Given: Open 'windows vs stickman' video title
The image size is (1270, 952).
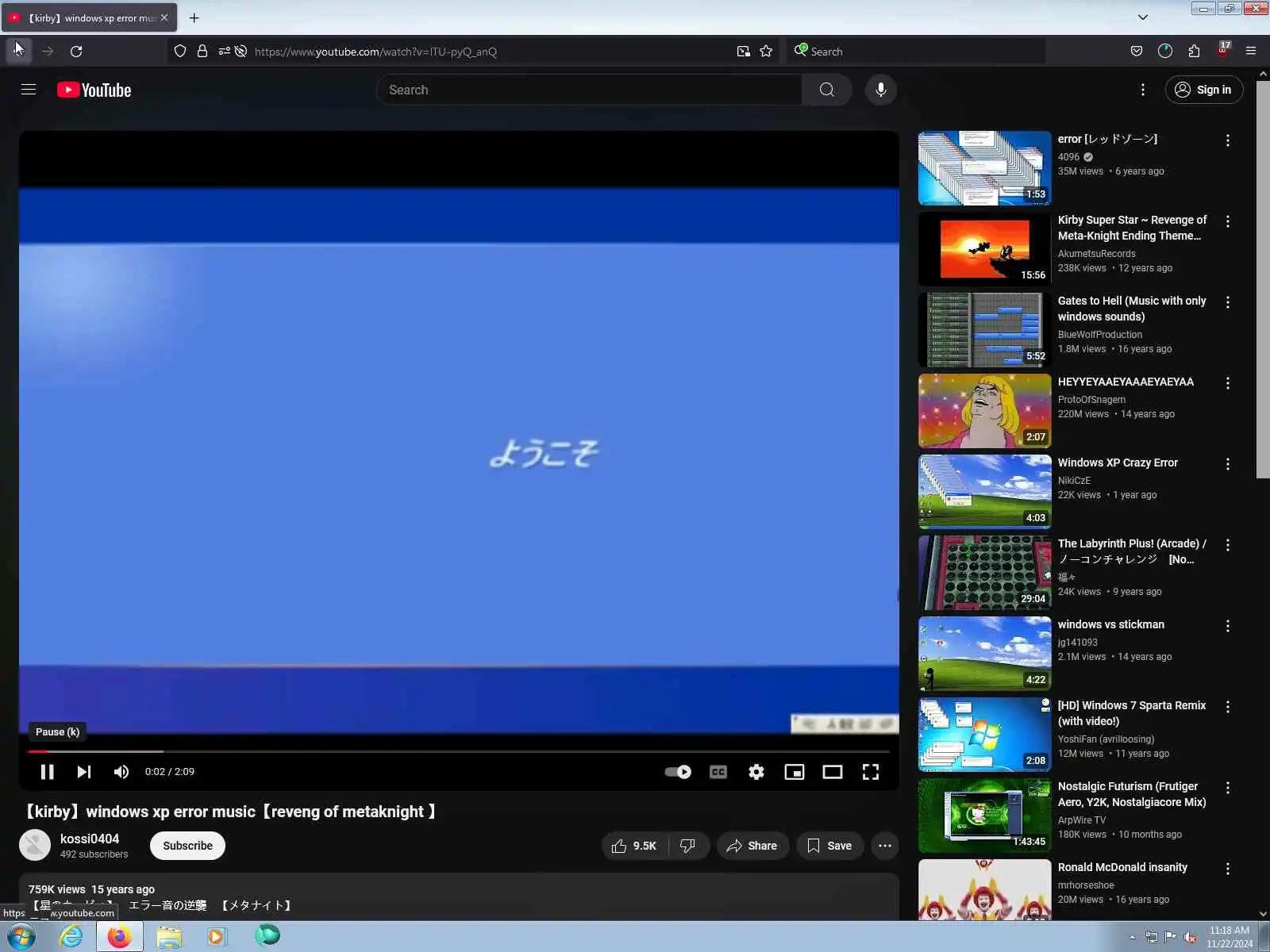Looking at the screenshot, I should click(x=1111, y=624).
